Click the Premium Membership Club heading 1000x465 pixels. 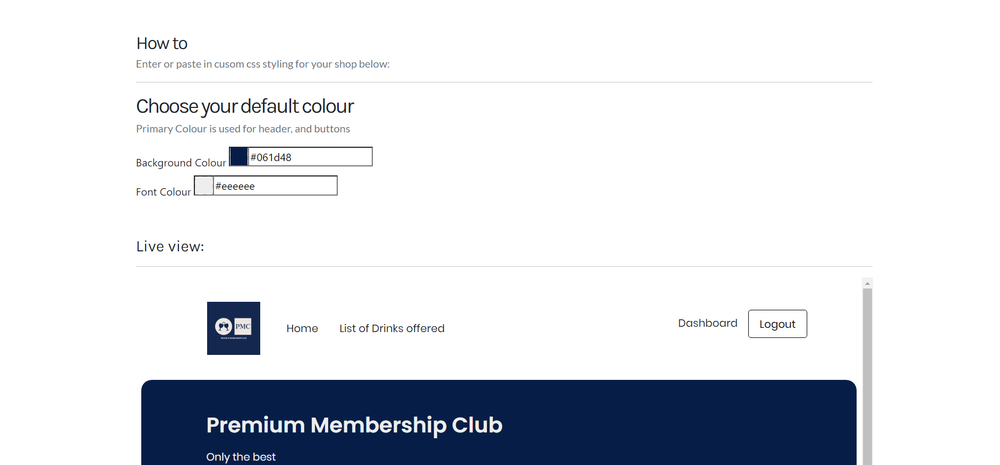pyautogui.click(x=354, y=425)
